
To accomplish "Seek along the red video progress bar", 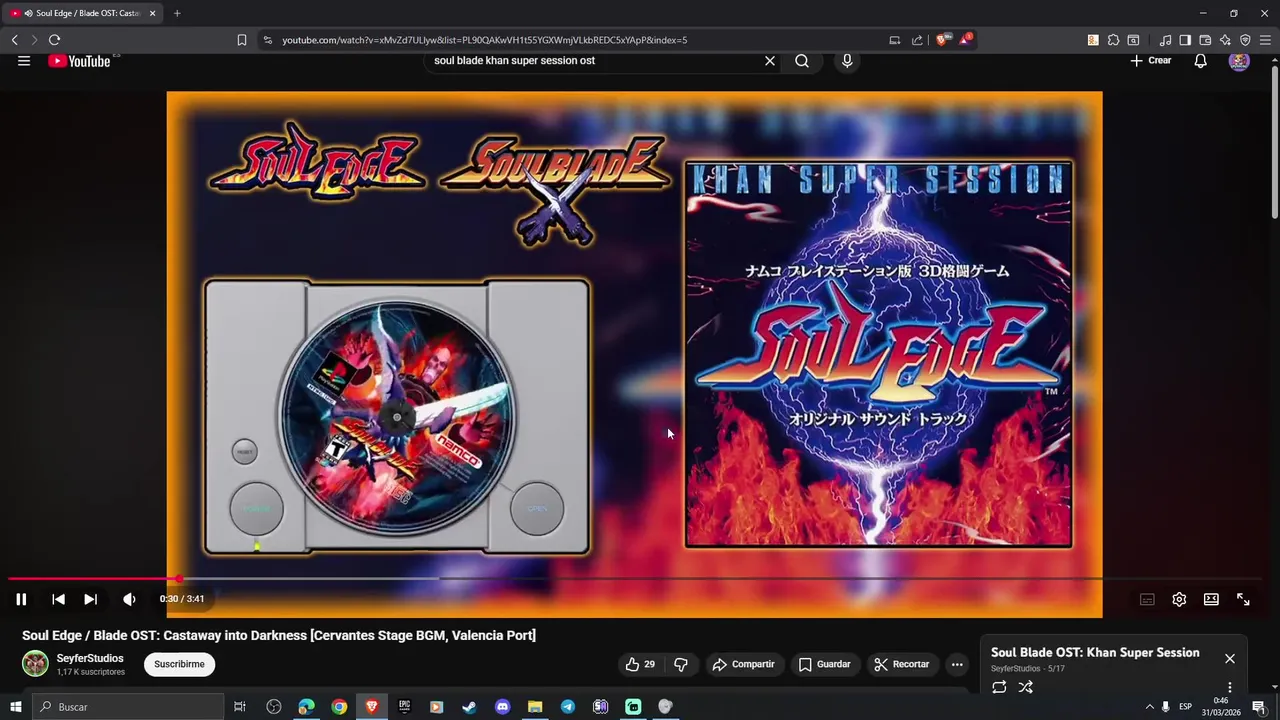I will 634,579.
